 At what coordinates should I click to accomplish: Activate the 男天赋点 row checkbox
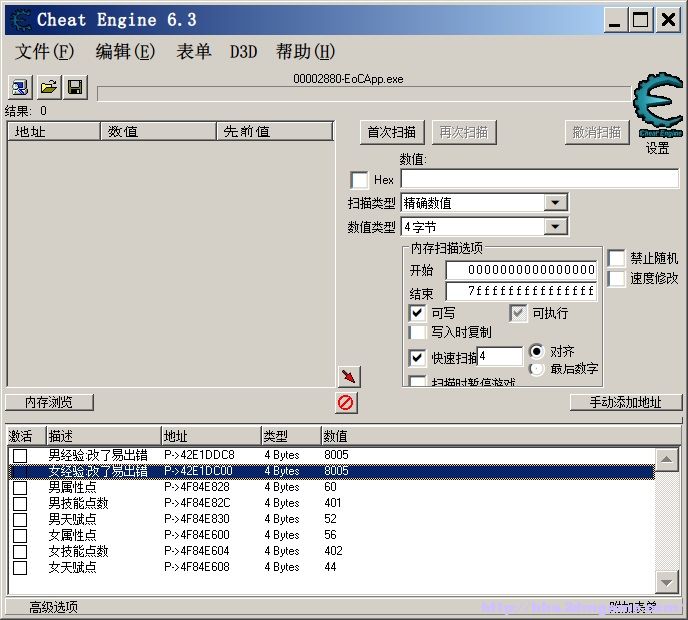[x=20, y=520]
